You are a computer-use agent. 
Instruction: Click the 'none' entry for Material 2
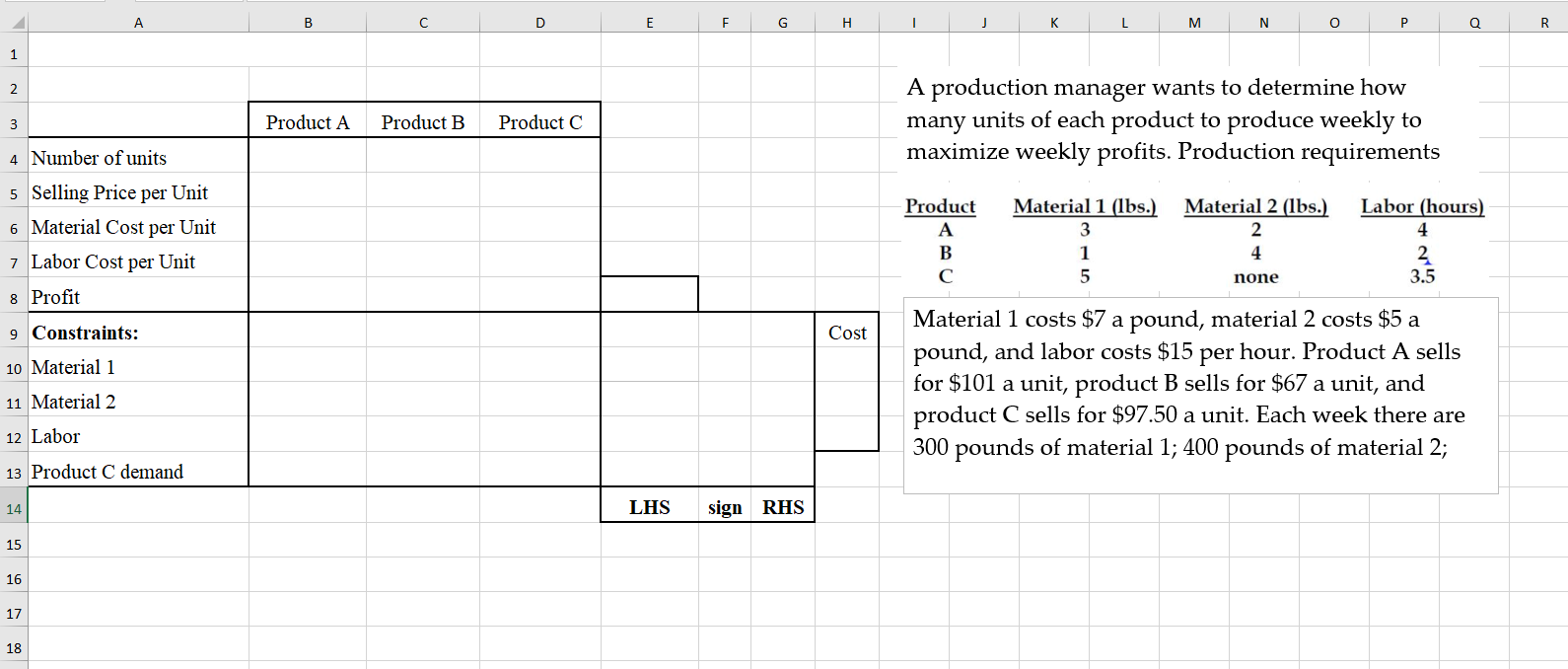coord(1255,277)
